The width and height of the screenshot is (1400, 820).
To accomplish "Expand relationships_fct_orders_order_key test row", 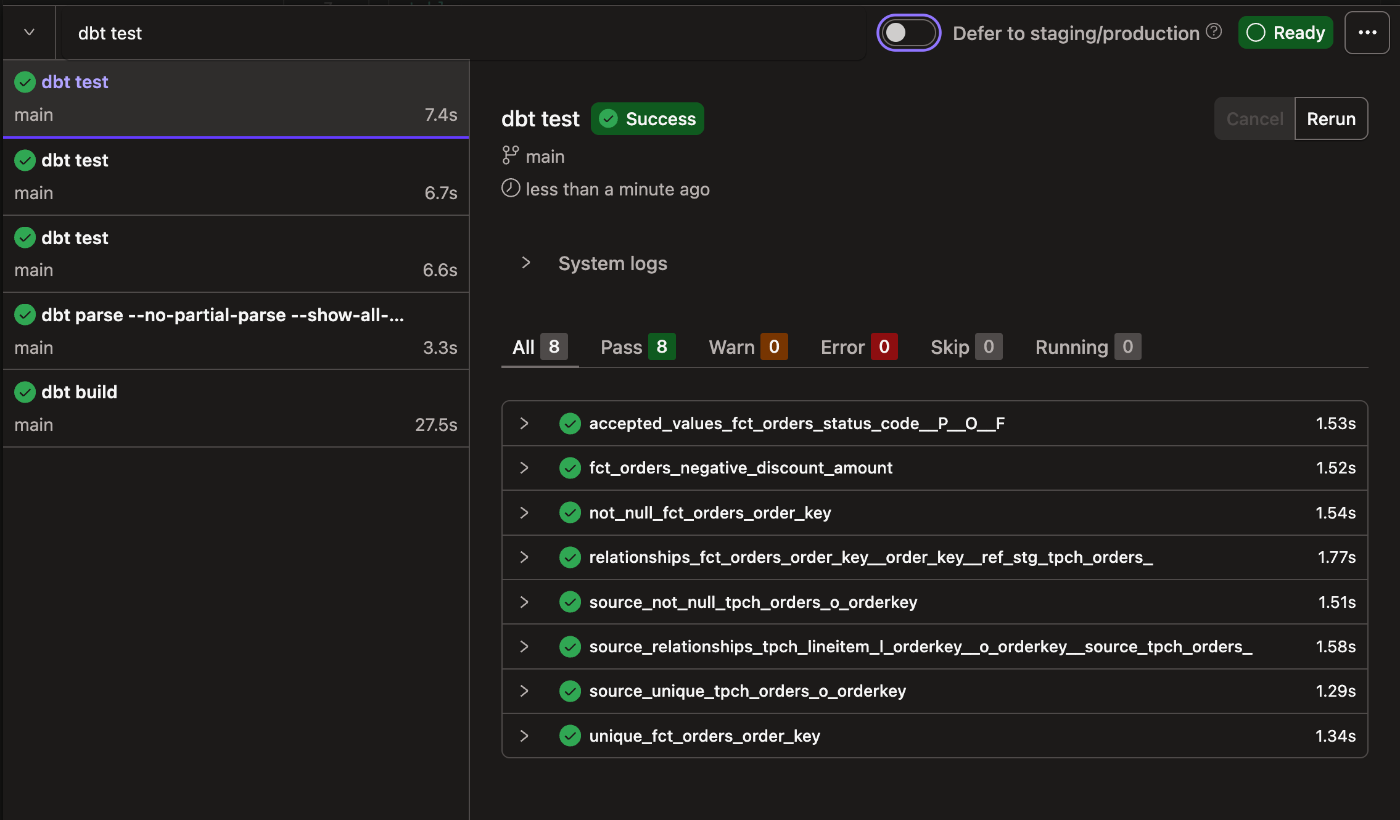I will (524, 557).
